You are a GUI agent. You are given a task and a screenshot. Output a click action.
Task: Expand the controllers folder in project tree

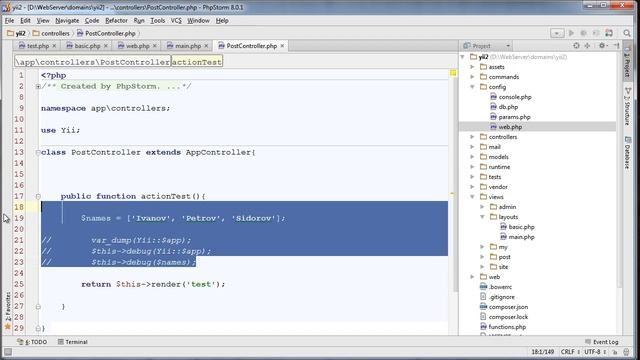[x=472, y=137]
